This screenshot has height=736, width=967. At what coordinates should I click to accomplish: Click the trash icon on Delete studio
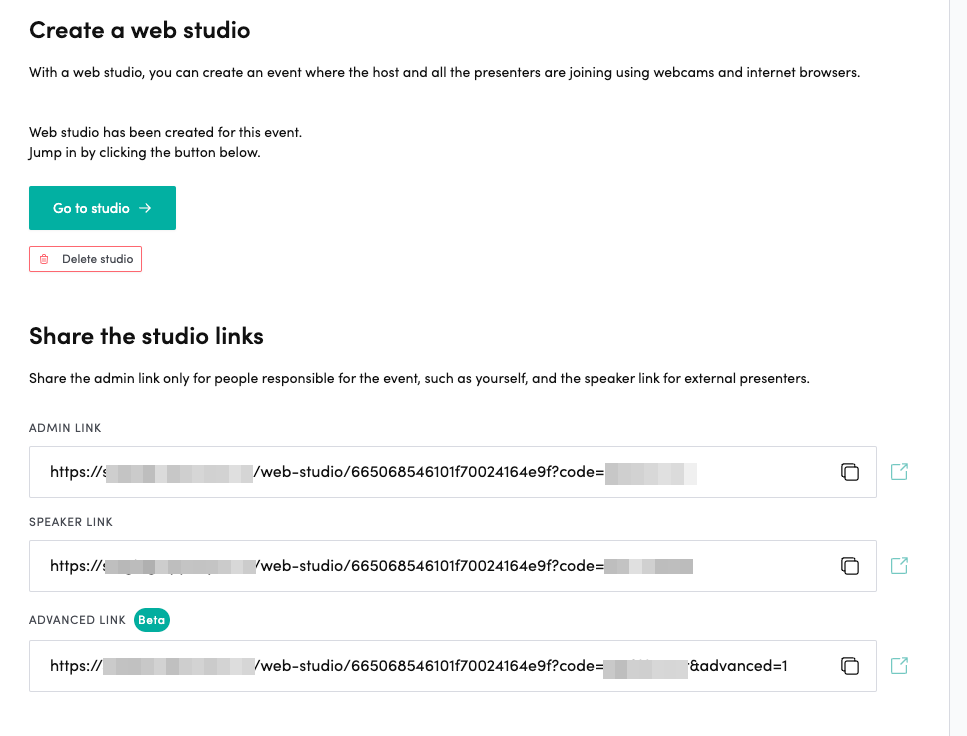(42, 258)
